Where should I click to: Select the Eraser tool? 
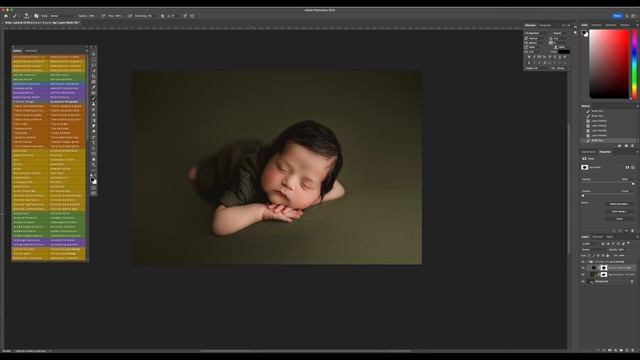click(x=94, y=115)
